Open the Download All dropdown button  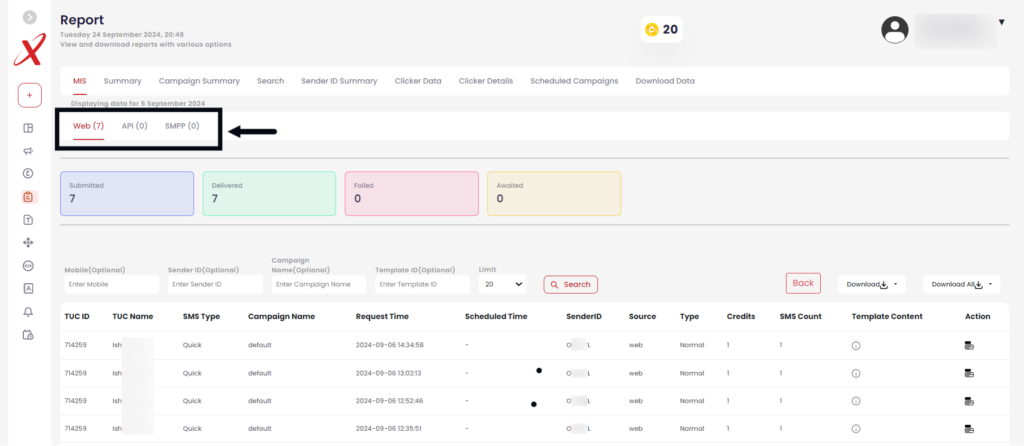tap(961, 284)
